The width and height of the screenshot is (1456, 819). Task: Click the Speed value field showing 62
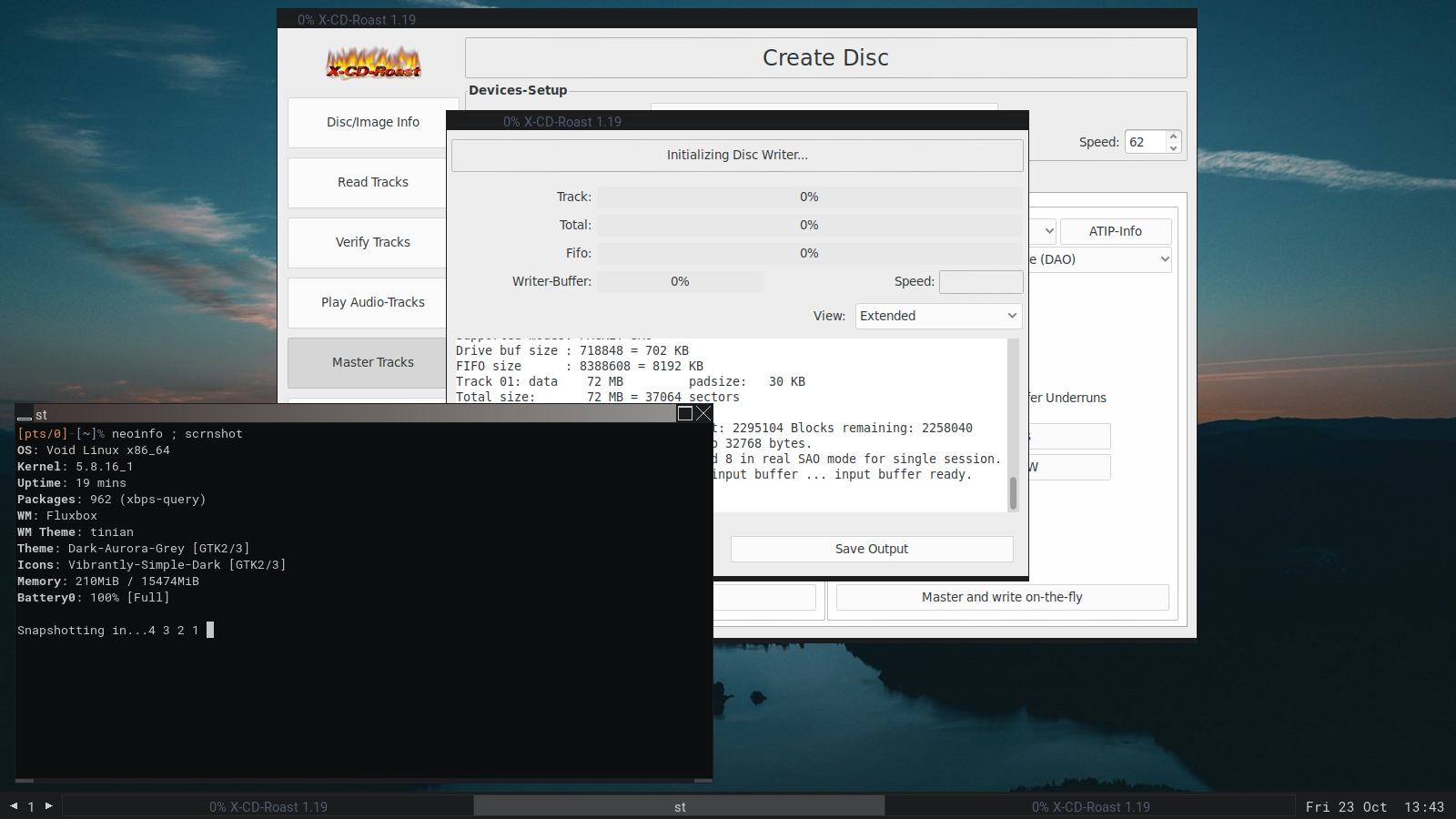click(x=1146, y=142)
